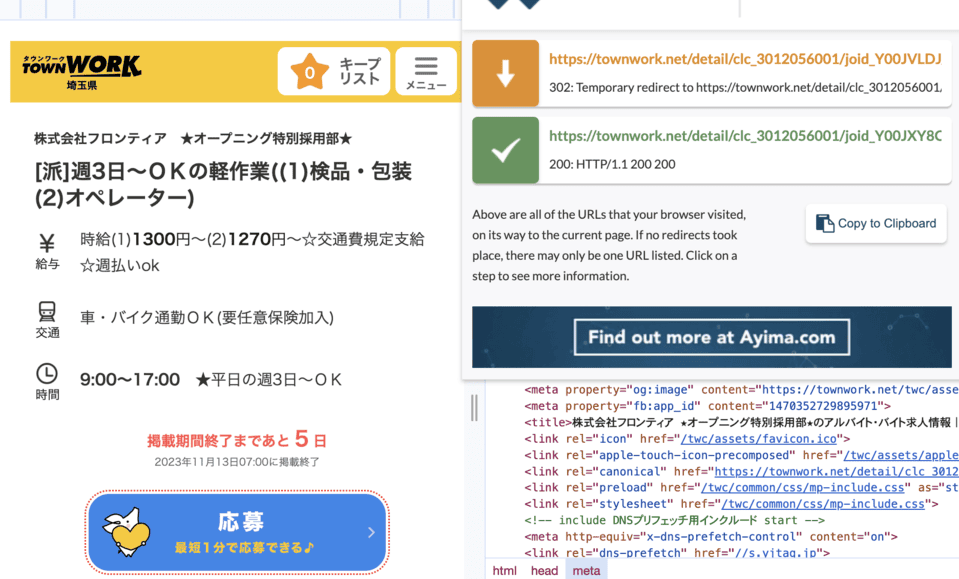959x579 pixels.
Task: Select html breadcrumb in DevTools
Action: (x=505, y=570)
